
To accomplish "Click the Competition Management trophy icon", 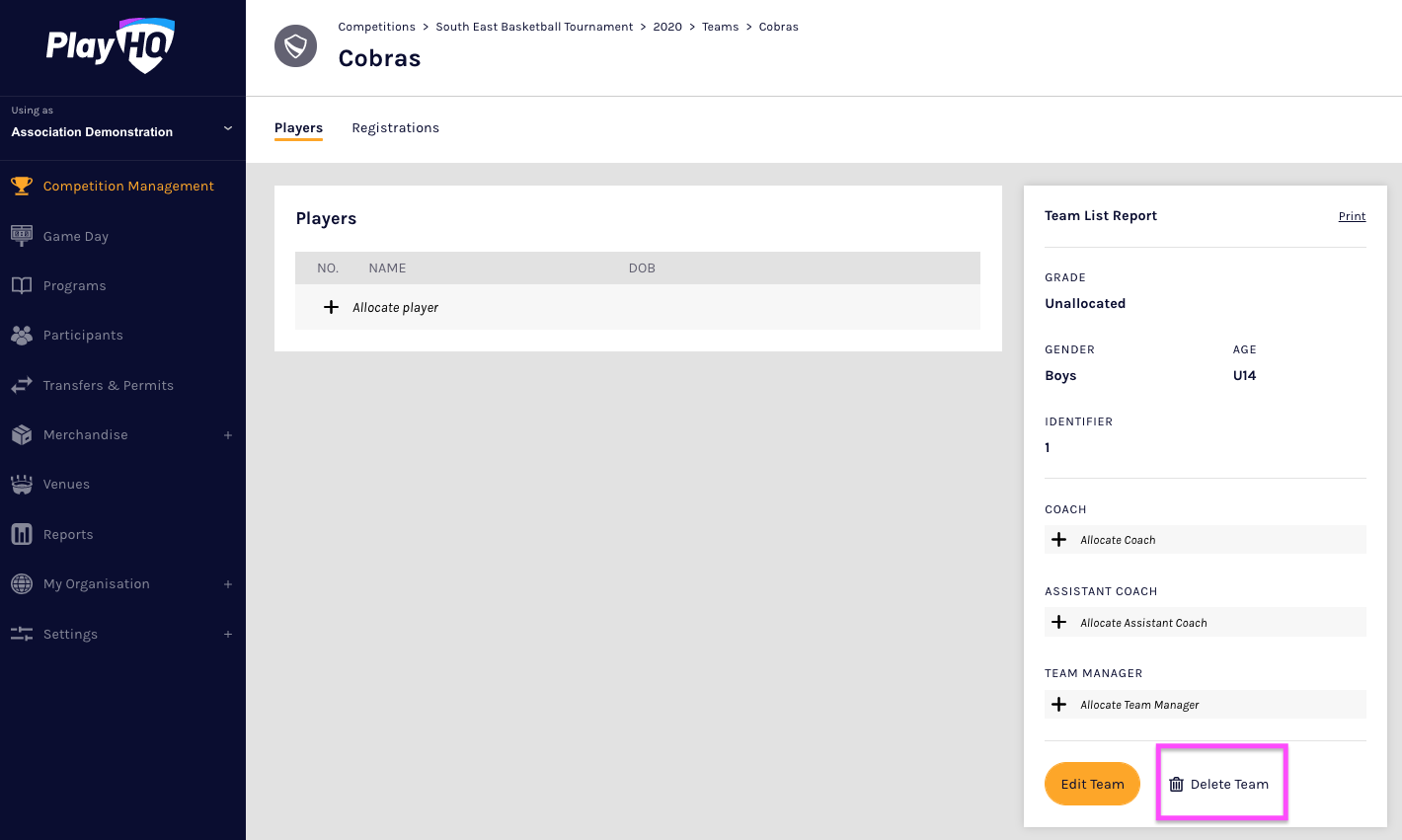I will coord(22,186).
